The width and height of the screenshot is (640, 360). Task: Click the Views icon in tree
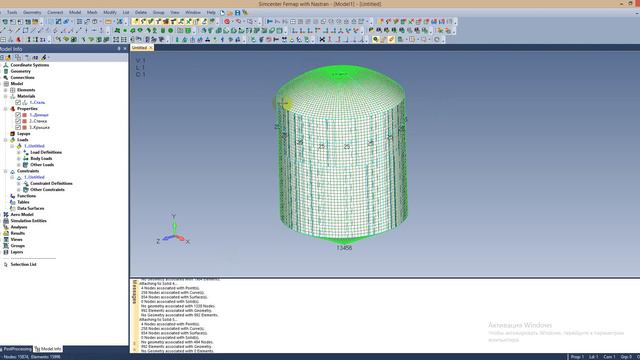pos(6,240)
